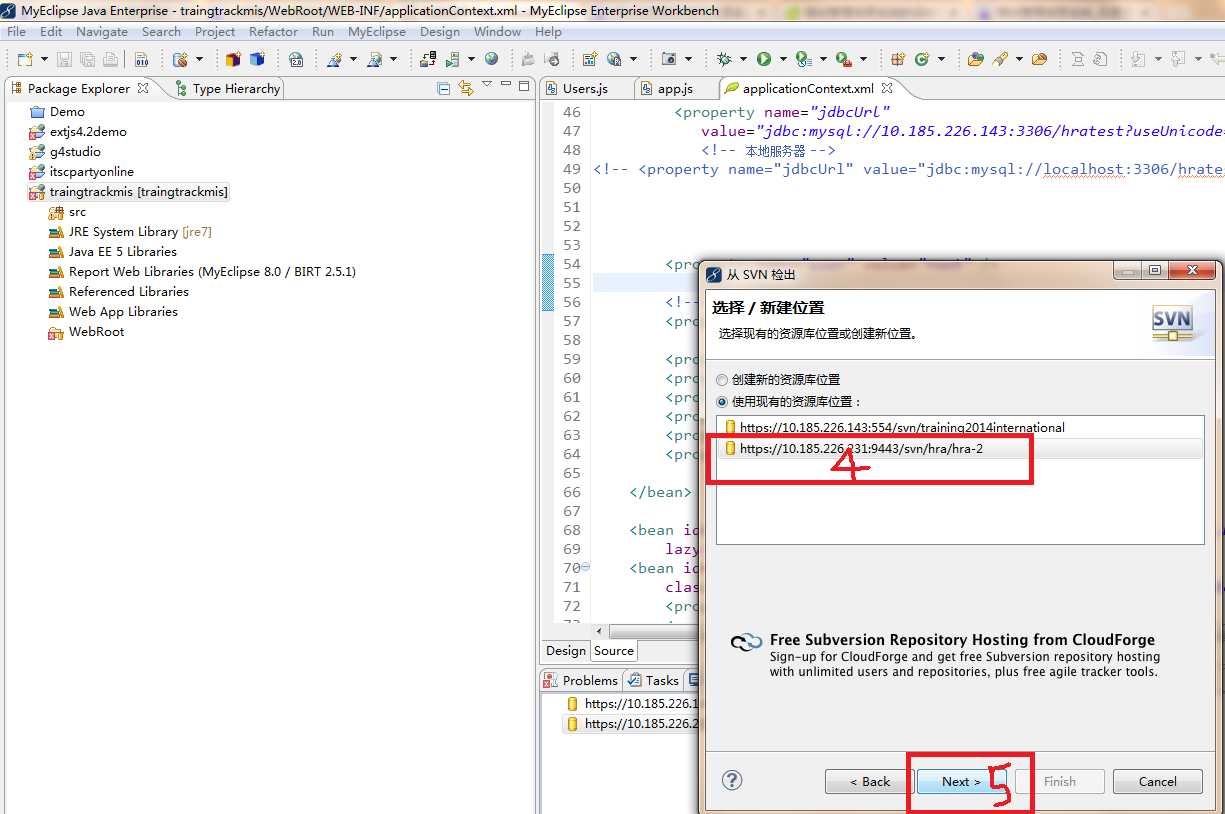Screen dimensions: 1225x814
Task: Open the Package Explorer view menu triangle
Action: [487, 86]
